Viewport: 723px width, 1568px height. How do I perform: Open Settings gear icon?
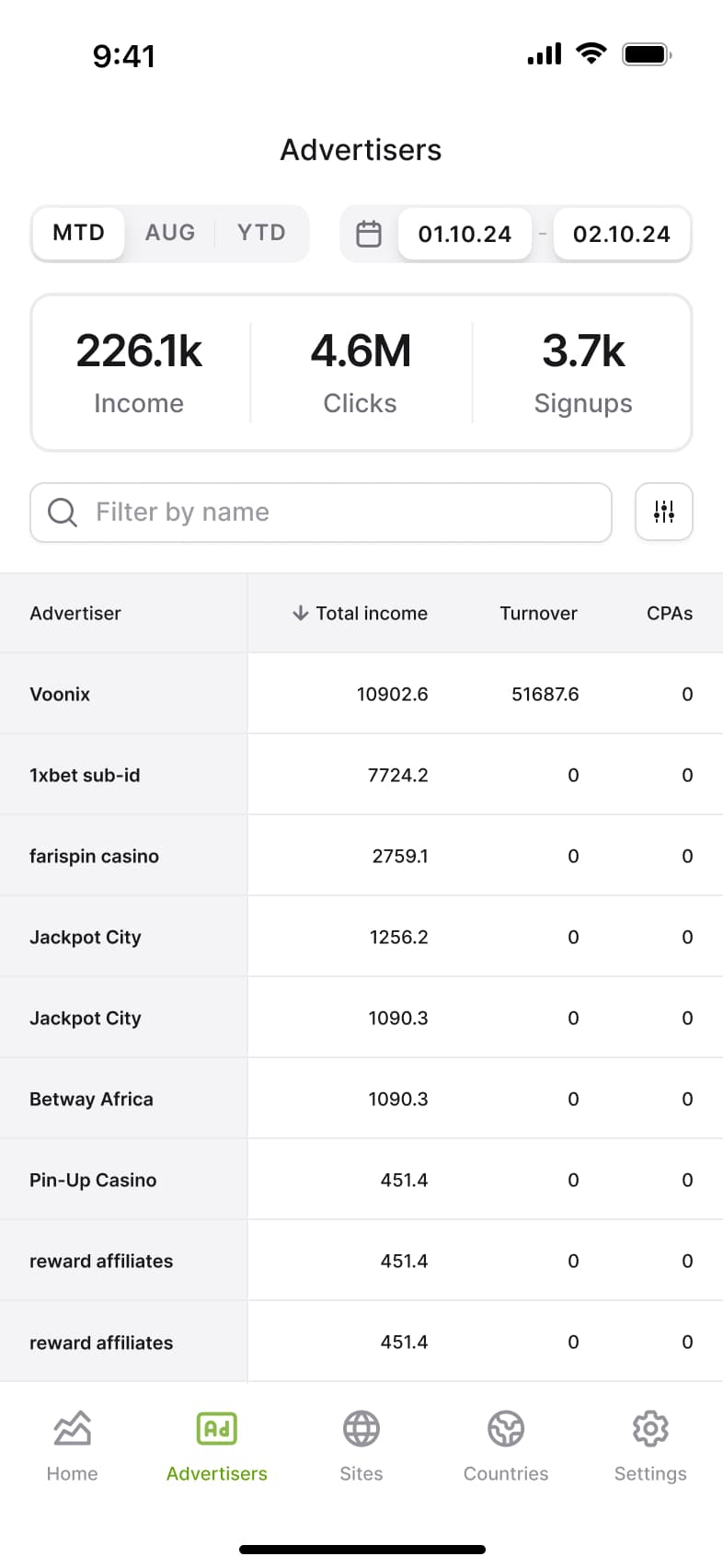pos(649,1429)
